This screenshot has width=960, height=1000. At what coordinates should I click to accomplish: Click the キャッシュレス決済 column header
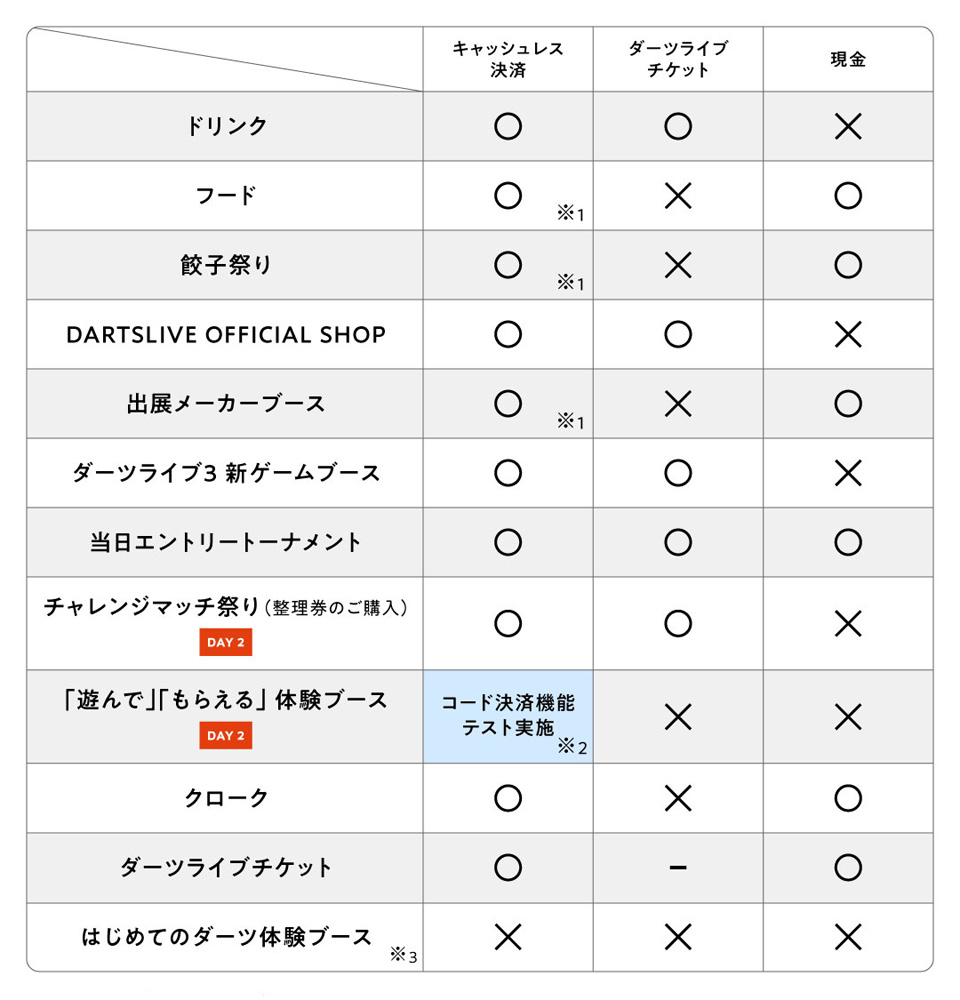coord(508,59)
